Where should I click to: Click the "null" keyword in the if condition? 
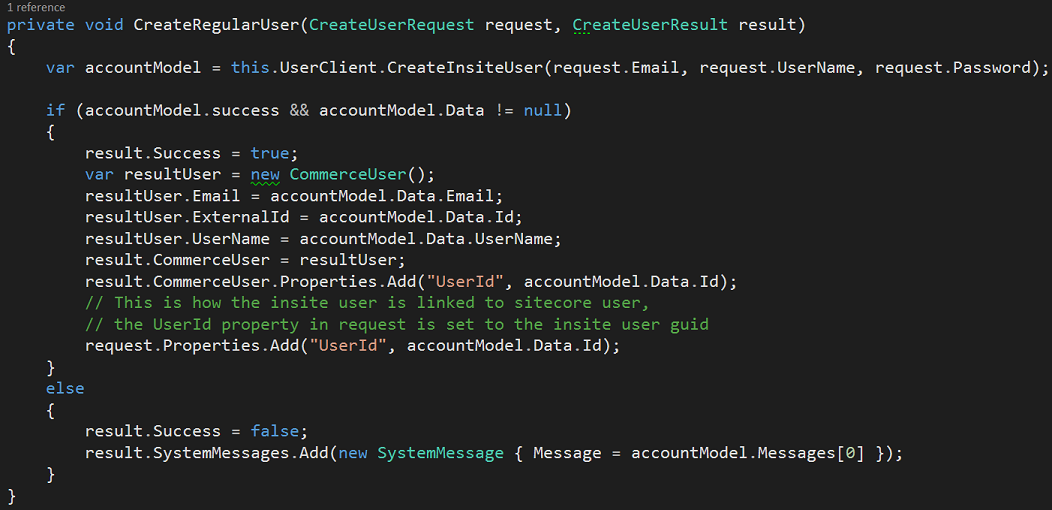click(543, 110)
